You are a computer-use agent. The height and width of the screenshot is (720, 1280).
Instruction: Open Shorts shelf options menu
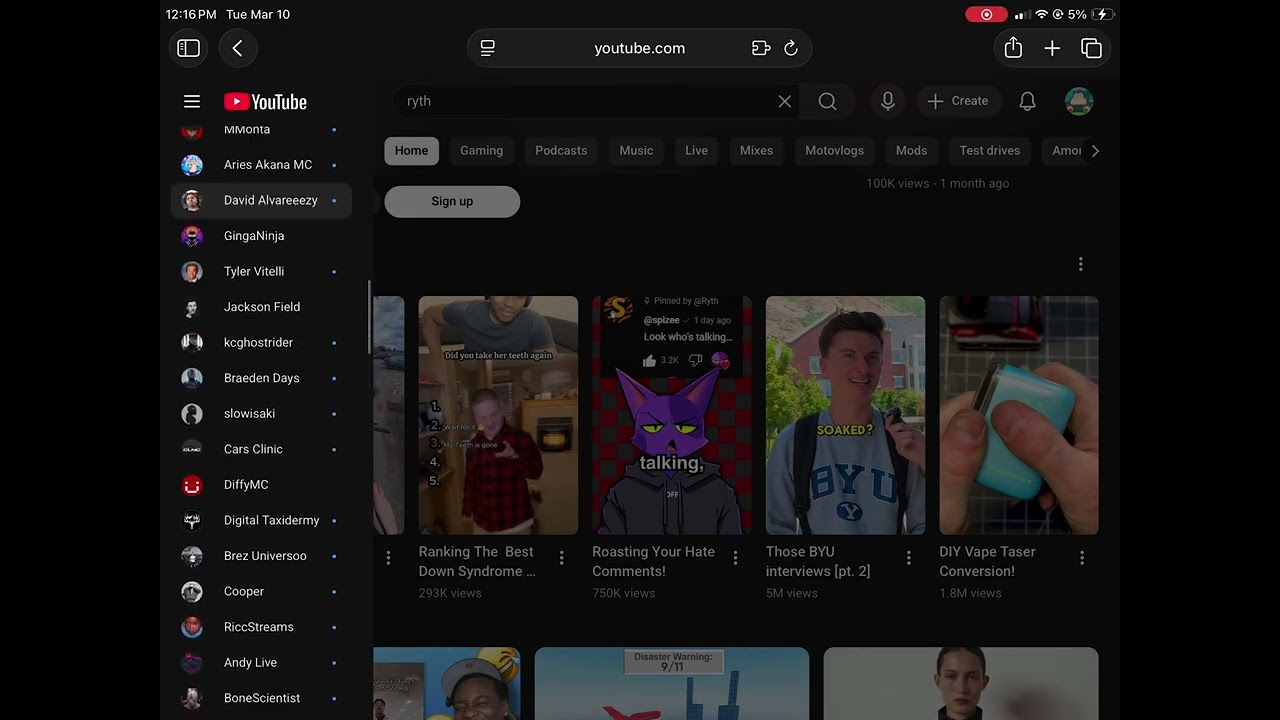[1080, 264]
